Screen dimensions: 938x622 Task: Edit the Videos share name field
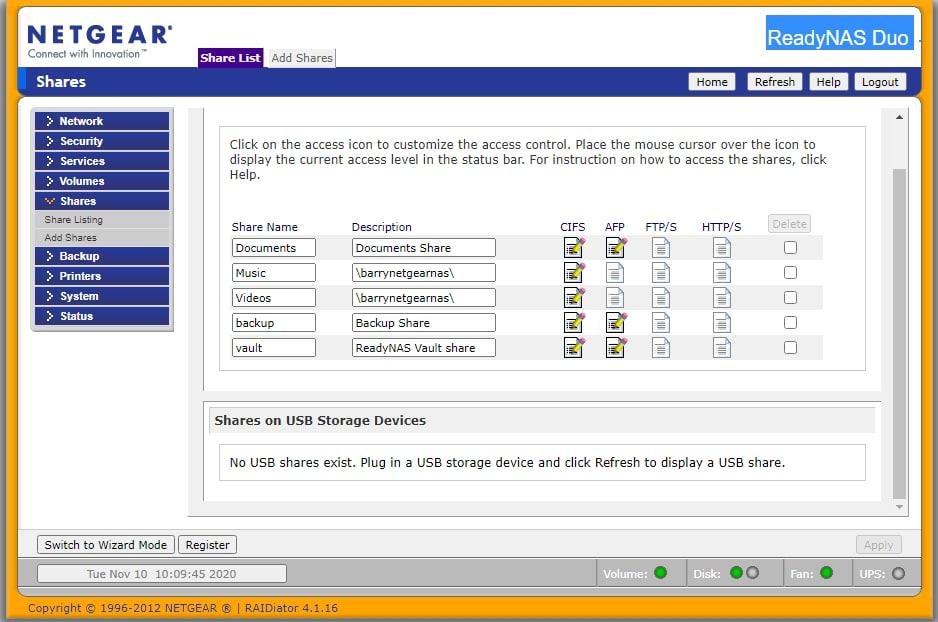(273, 298)
